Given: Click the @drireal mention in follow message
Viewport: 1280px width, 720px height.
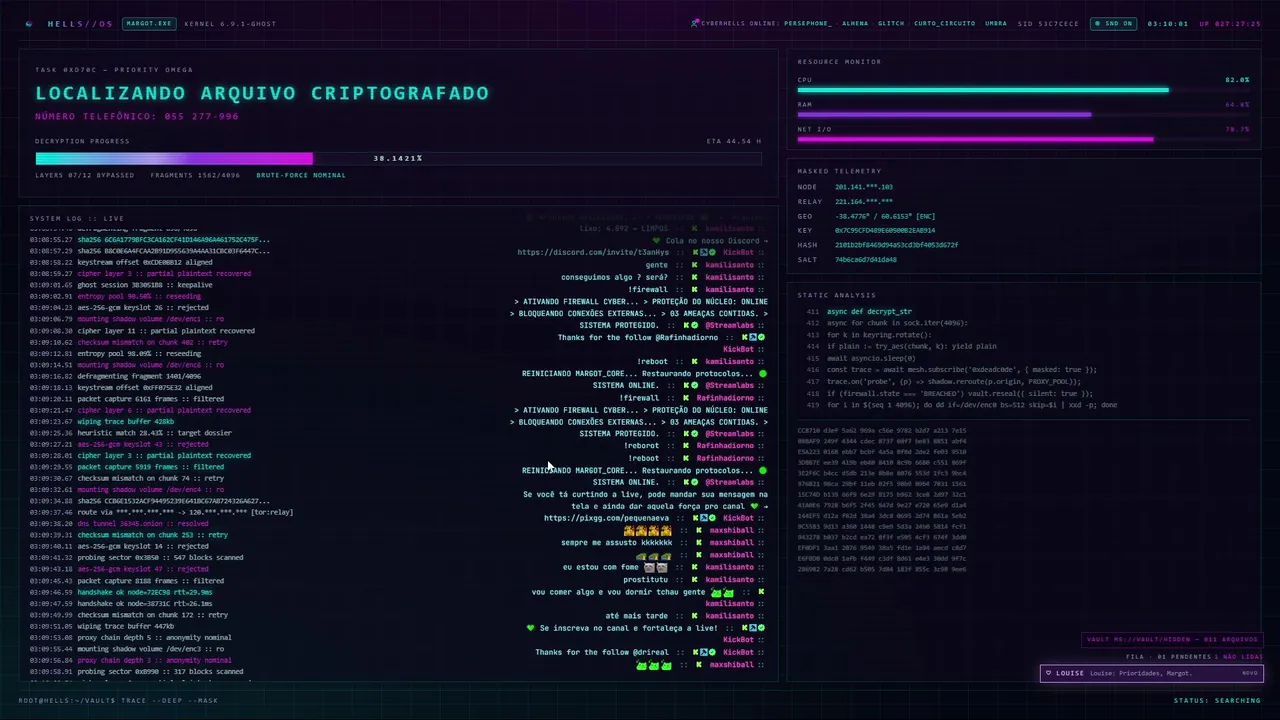Looking at the screenshot, I should pyautogui.click(x=651, y=652).
